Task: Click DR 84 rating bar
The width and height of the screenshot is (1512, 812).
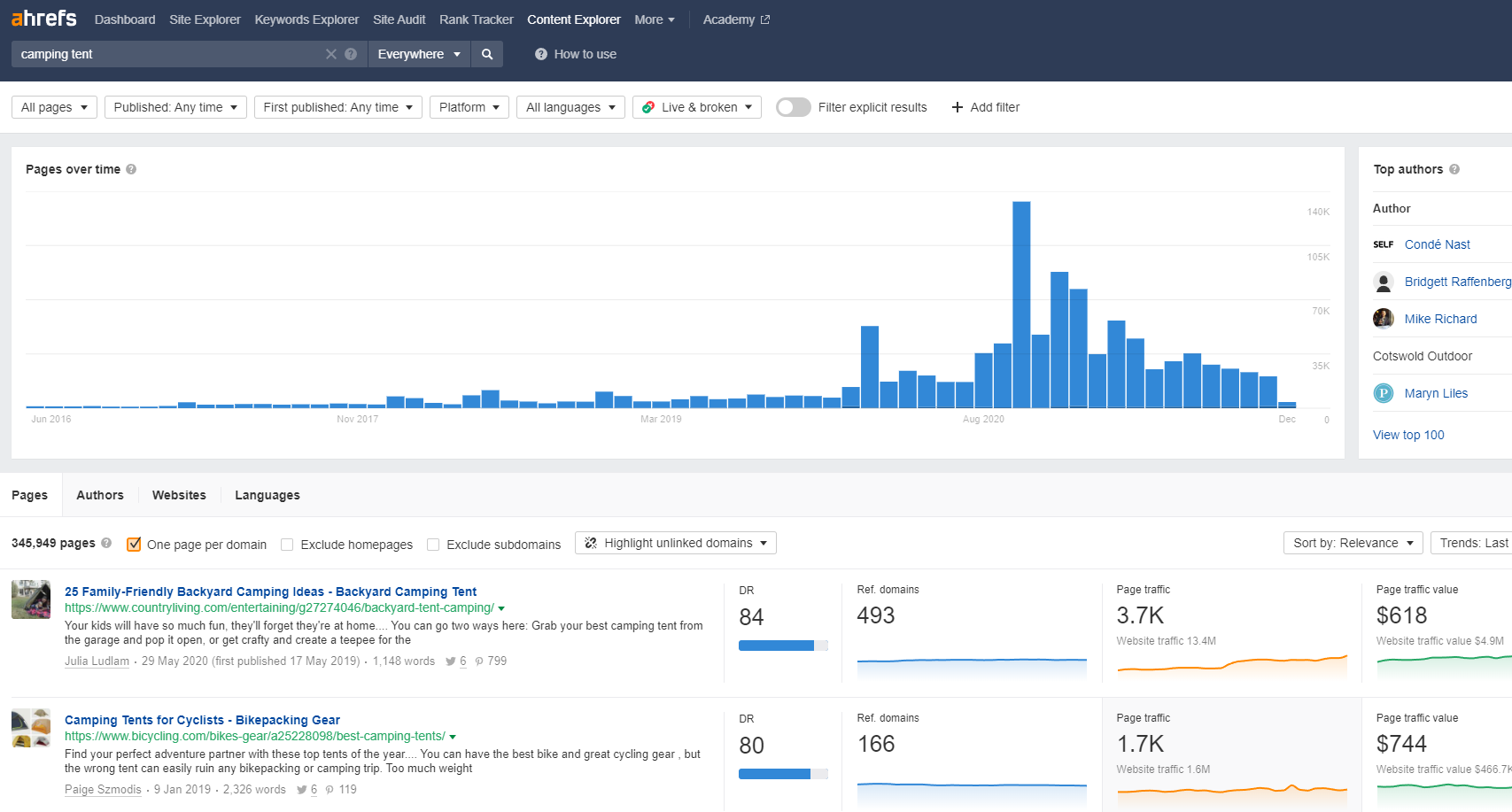Action: [783, 646]
